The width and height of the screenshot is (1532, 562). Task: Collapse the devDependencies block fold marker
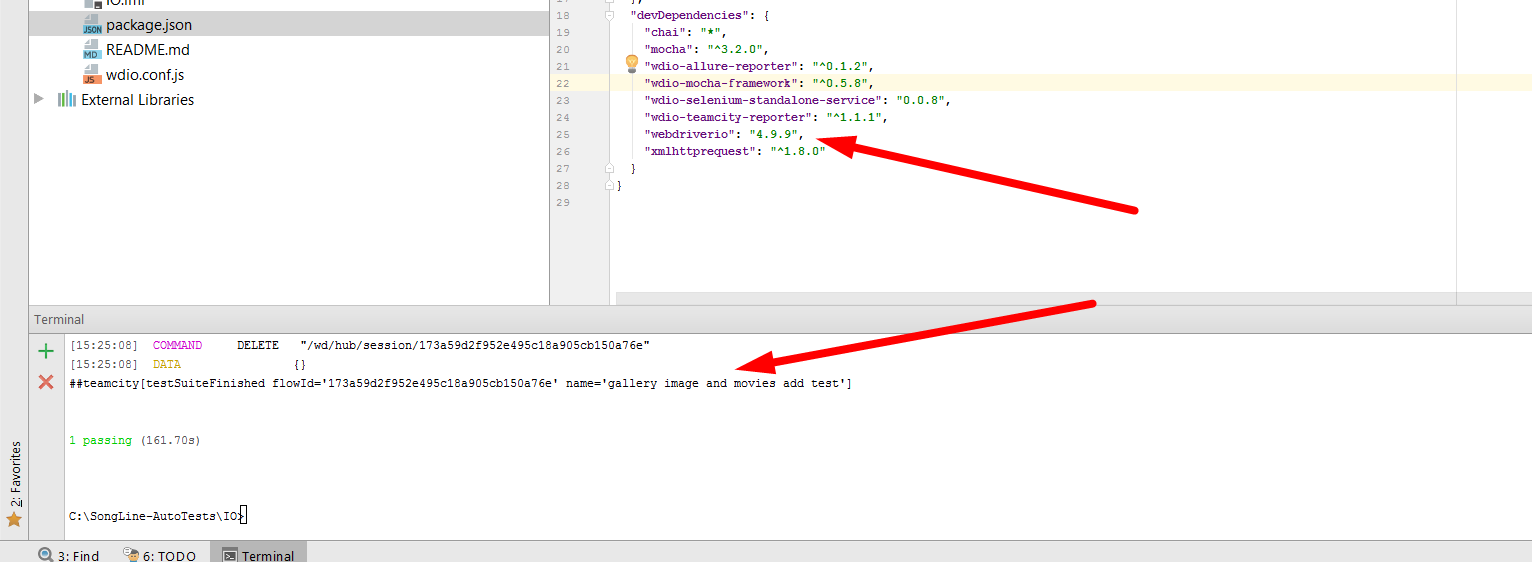pyautogui.click(x=609, y=15)
